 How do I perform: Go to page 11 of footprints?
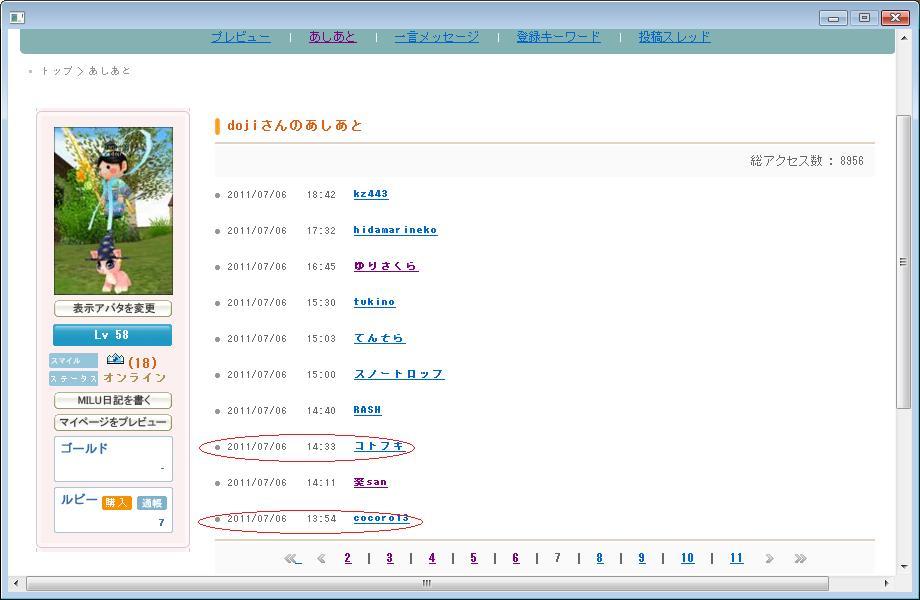pos(736,559)
